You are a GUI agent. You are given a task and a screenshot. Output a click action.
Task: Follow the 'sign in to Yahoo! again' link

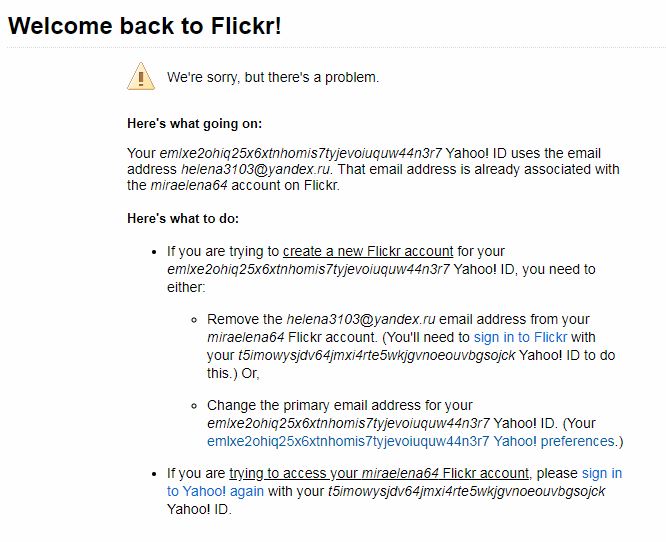pos(394,482)
